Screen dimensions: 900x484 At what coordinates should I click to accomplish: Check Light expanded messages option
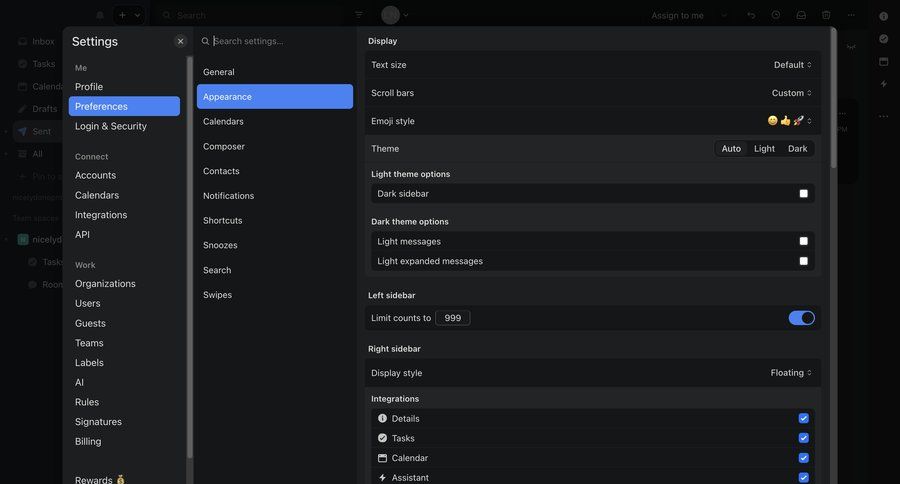(x=804, y=261)
